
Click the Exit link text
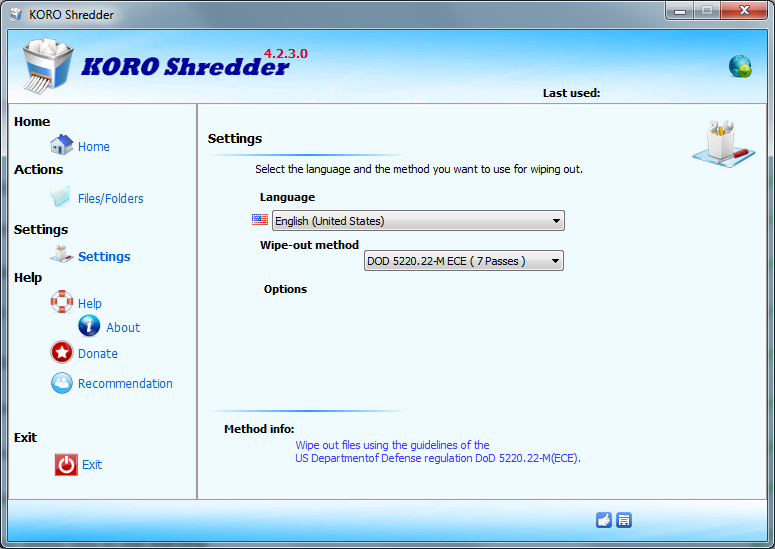pos(92,465)
